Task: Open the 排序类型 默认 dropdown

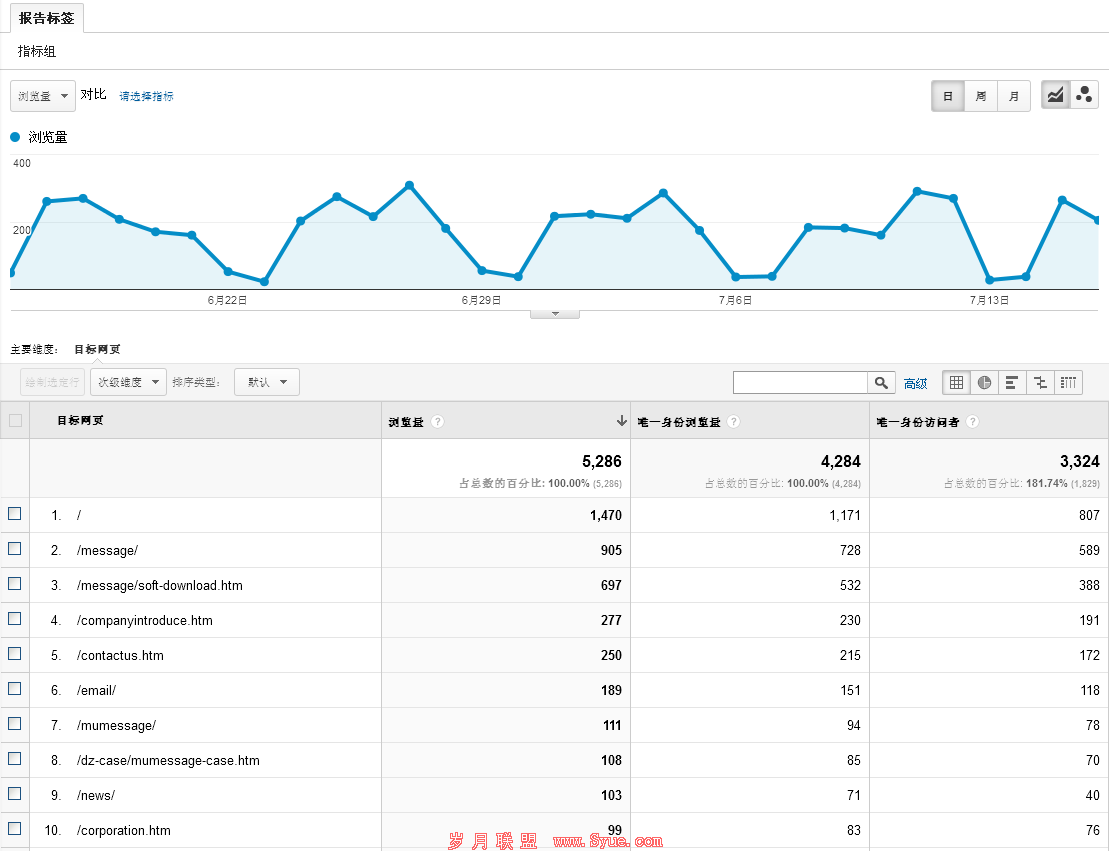Action: coord(267,382)
